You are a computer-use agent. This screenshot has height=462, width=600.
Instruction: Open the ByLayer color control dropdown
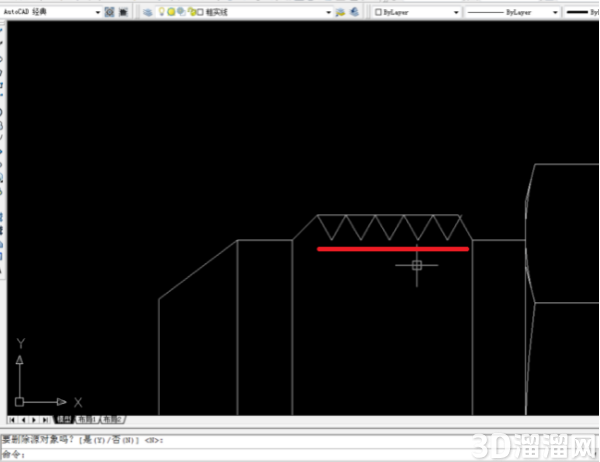(456, 13)
